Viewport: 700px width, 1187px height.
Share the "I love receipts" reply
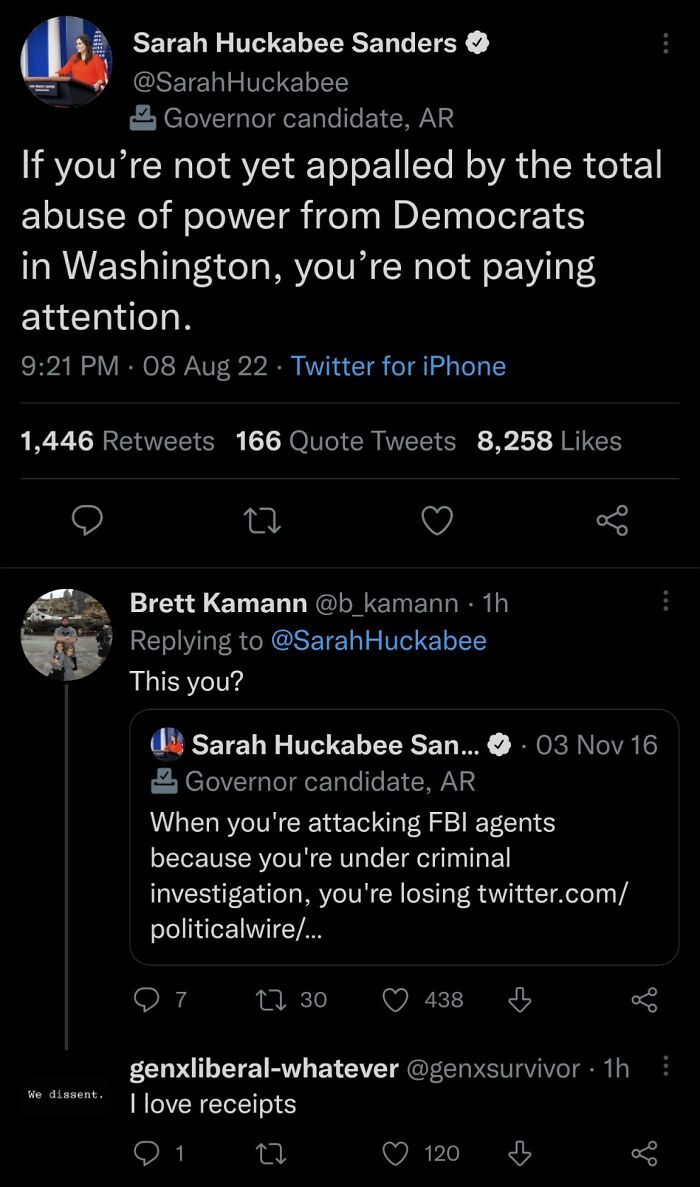click(x=645, y=1153)
